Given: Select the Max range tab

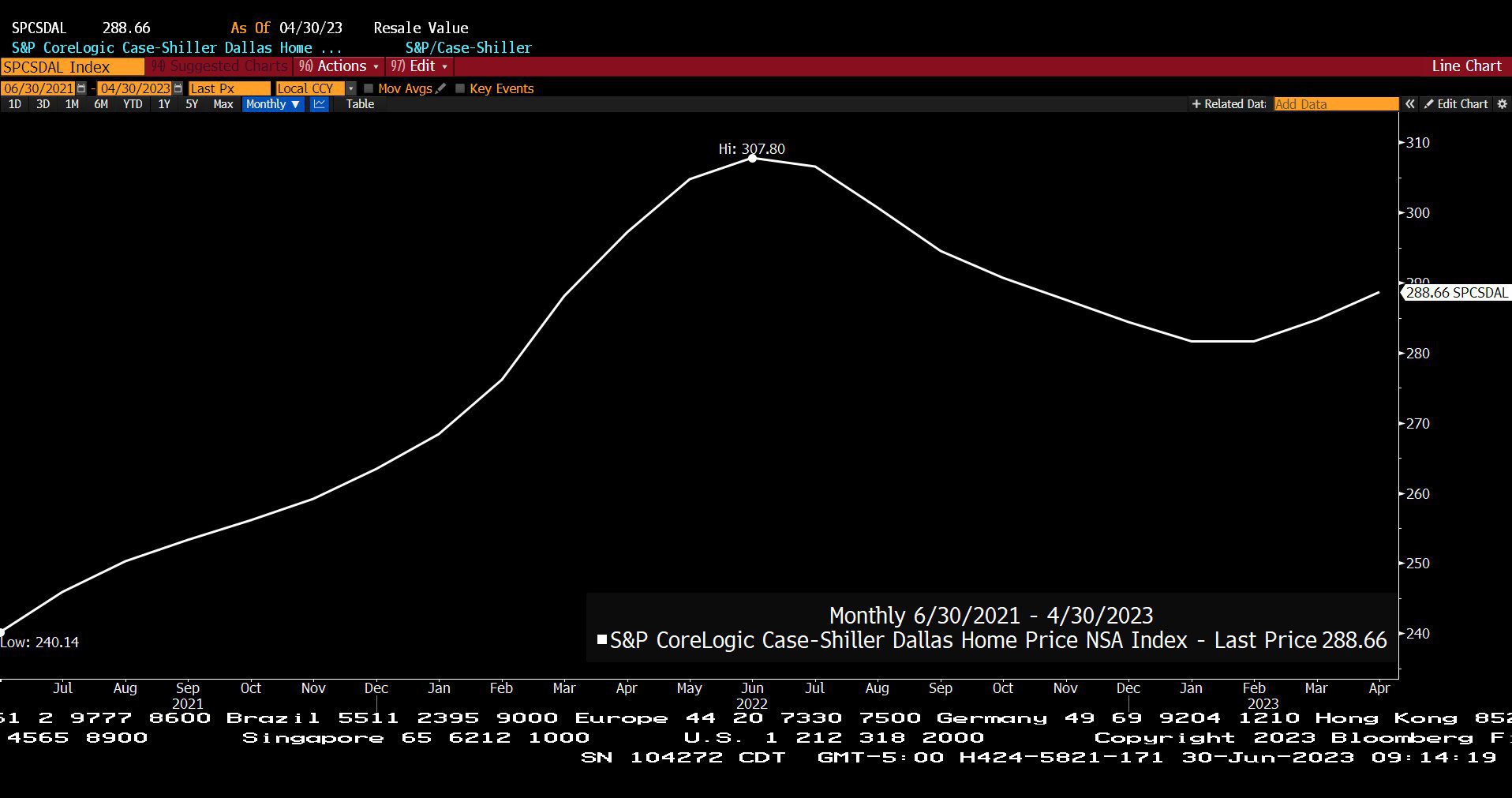Looking at the screenshot, I should (223, 104).
